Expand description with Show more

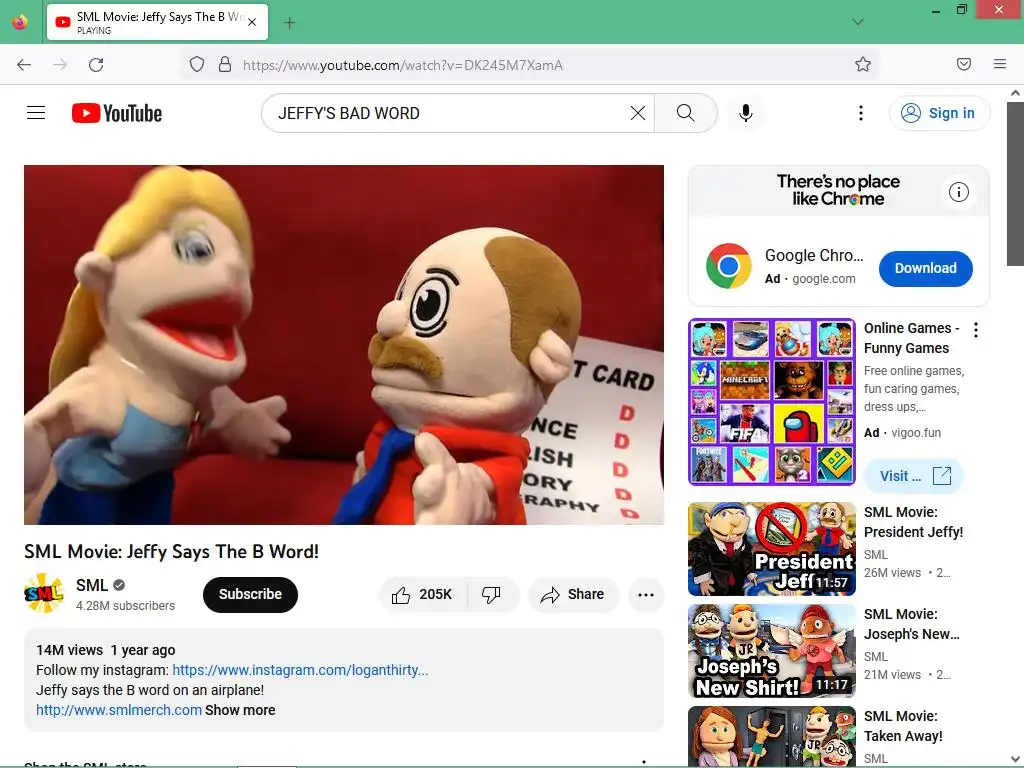point(240,710)
